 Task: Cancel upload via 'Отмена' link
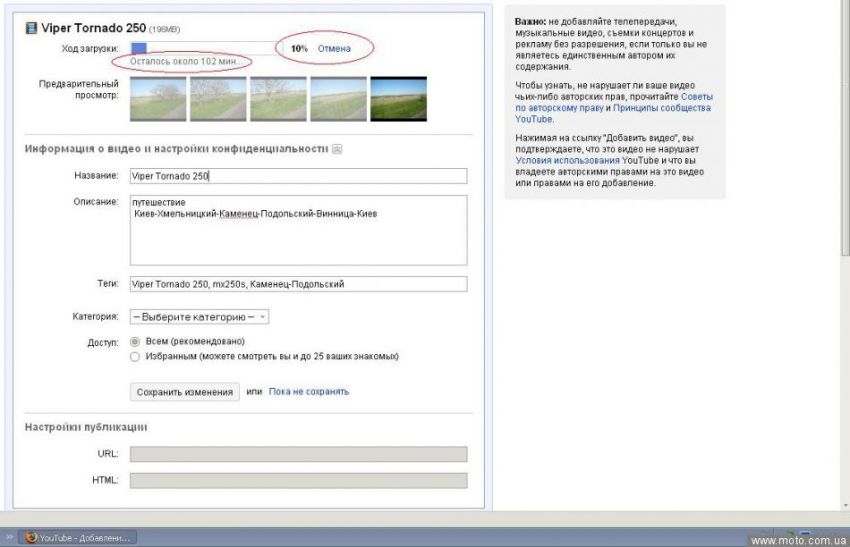pyautogui.click(x=334, y=48)
